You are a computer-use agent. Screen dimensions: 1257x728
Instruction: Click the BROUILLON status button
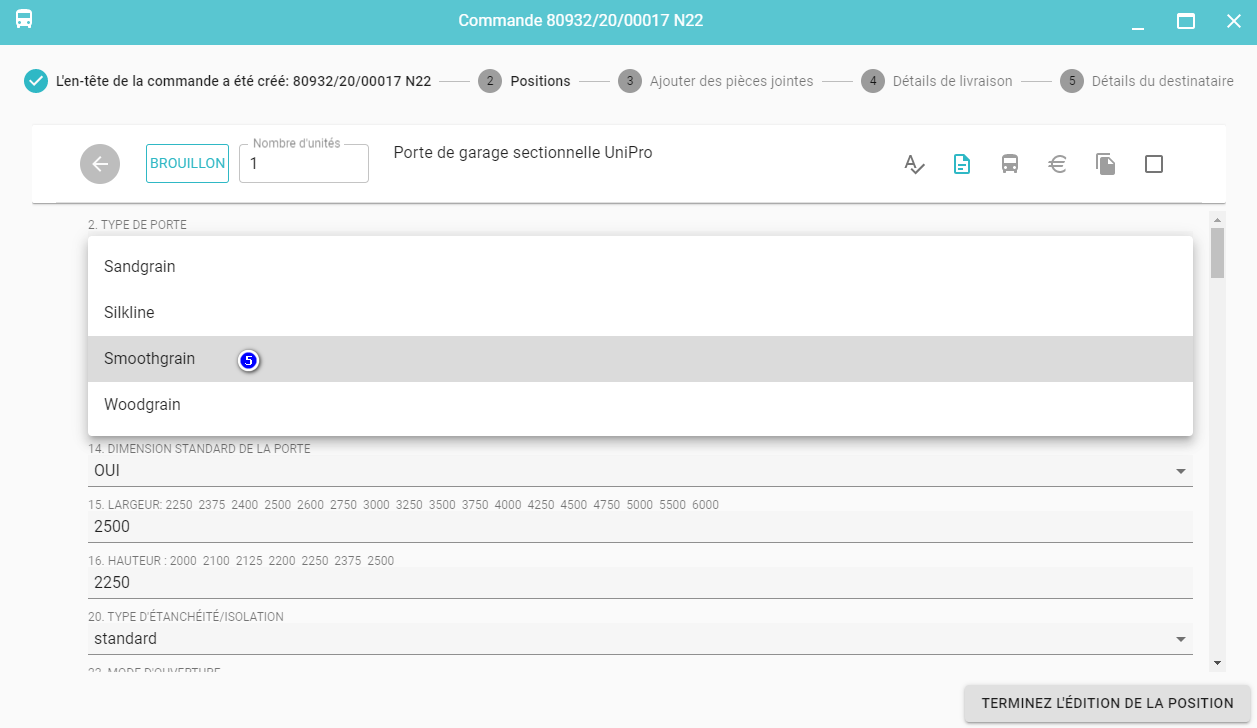point(187,164)
